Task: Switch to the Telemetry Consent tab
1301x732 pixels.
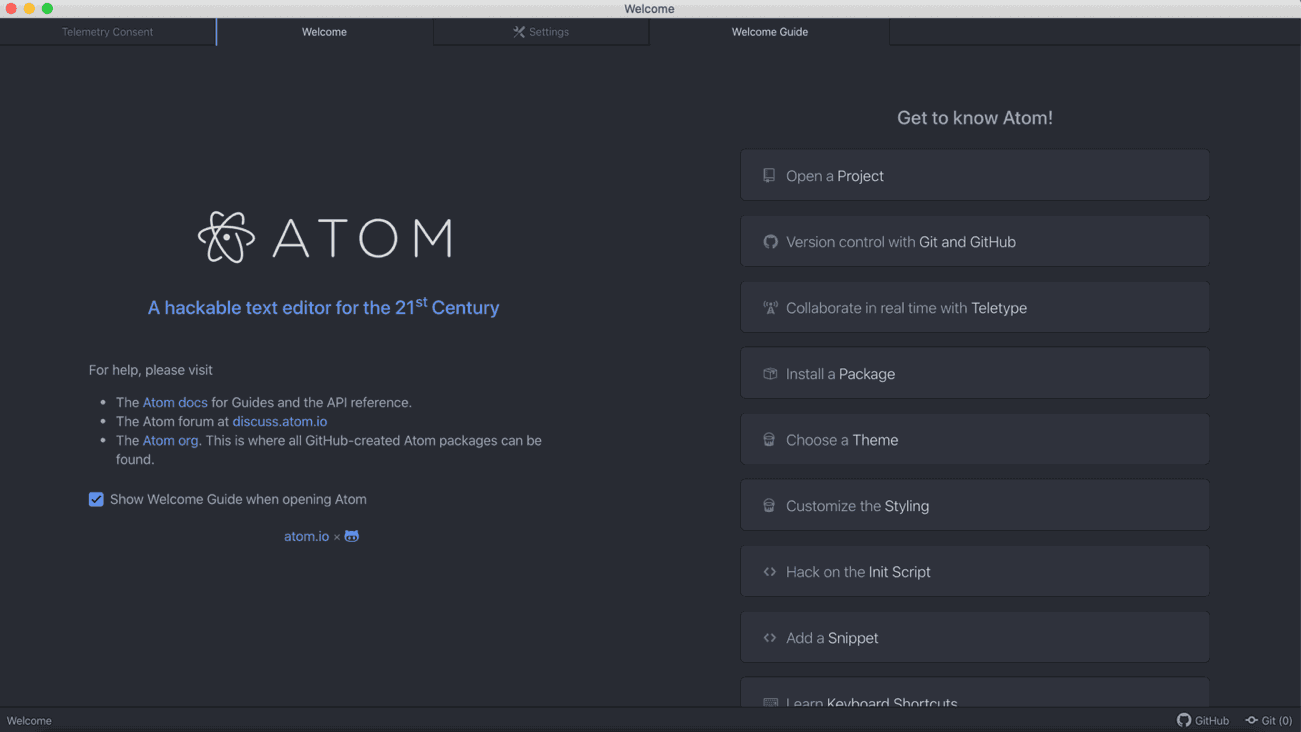Action: click(107, 32)
